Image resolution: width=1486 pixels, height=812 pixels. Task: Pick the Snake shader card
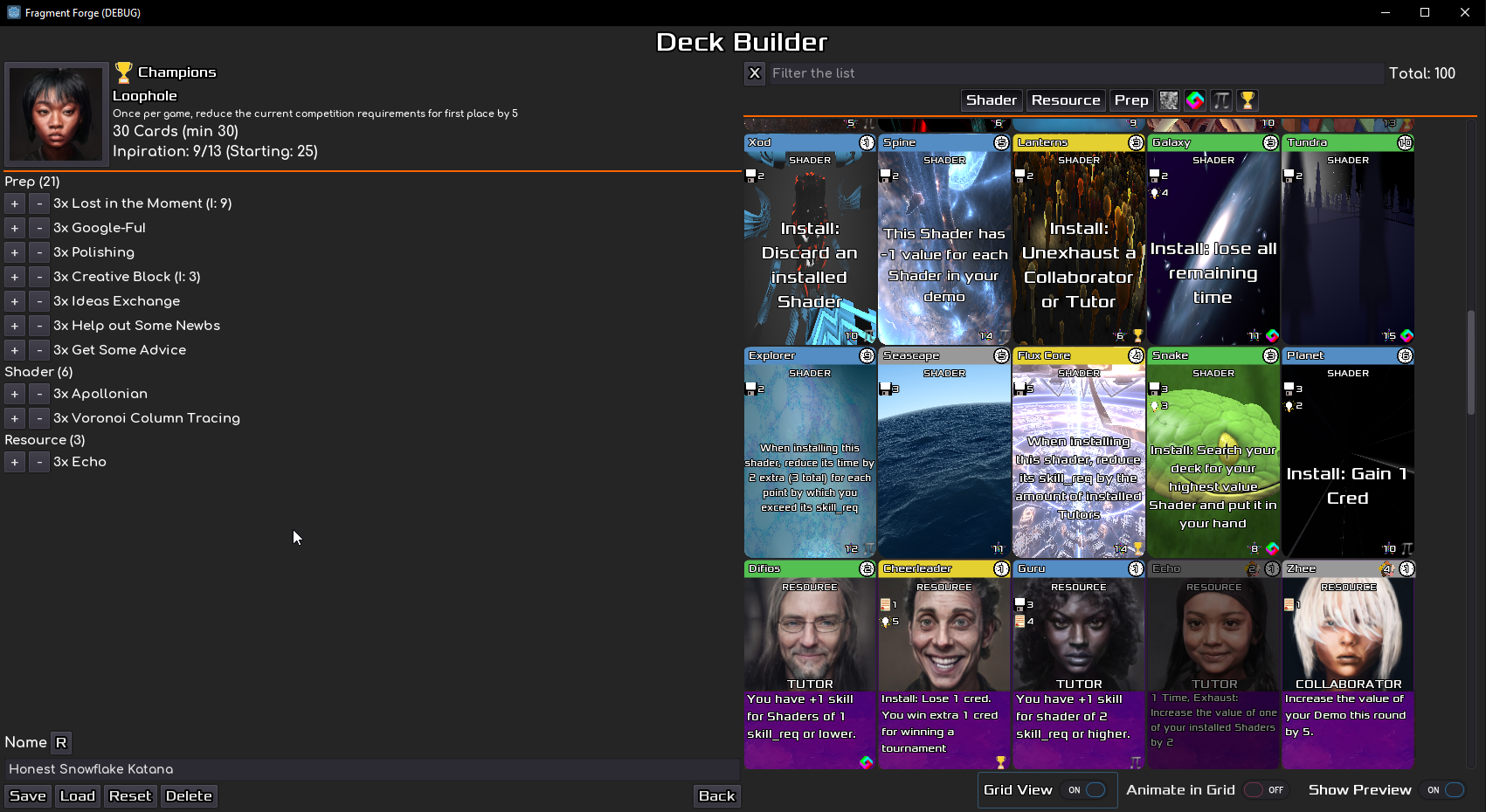pos(1213,452)
